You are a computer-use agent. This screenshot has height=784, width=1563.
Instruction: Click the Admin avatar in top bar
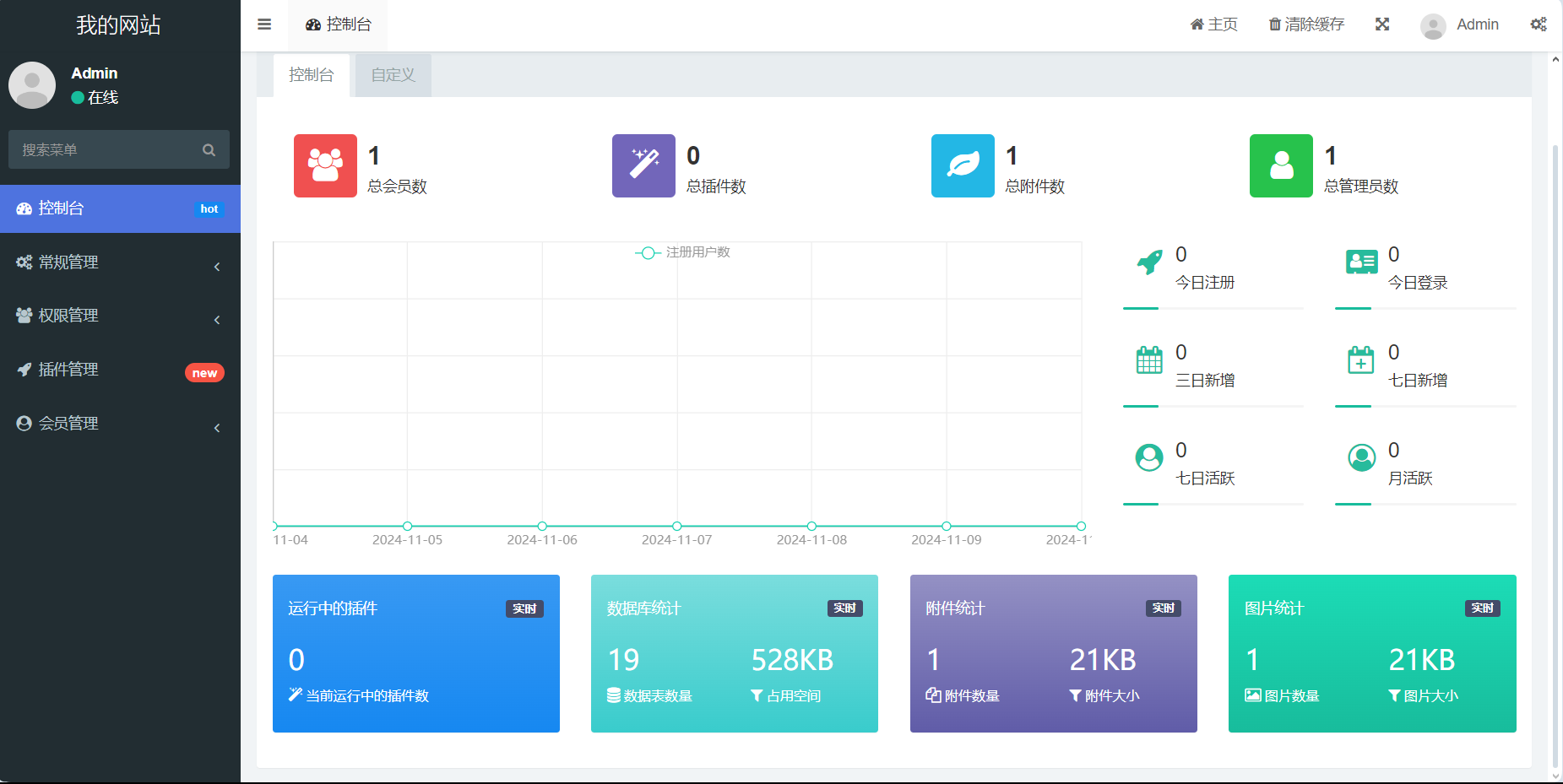1433,26
